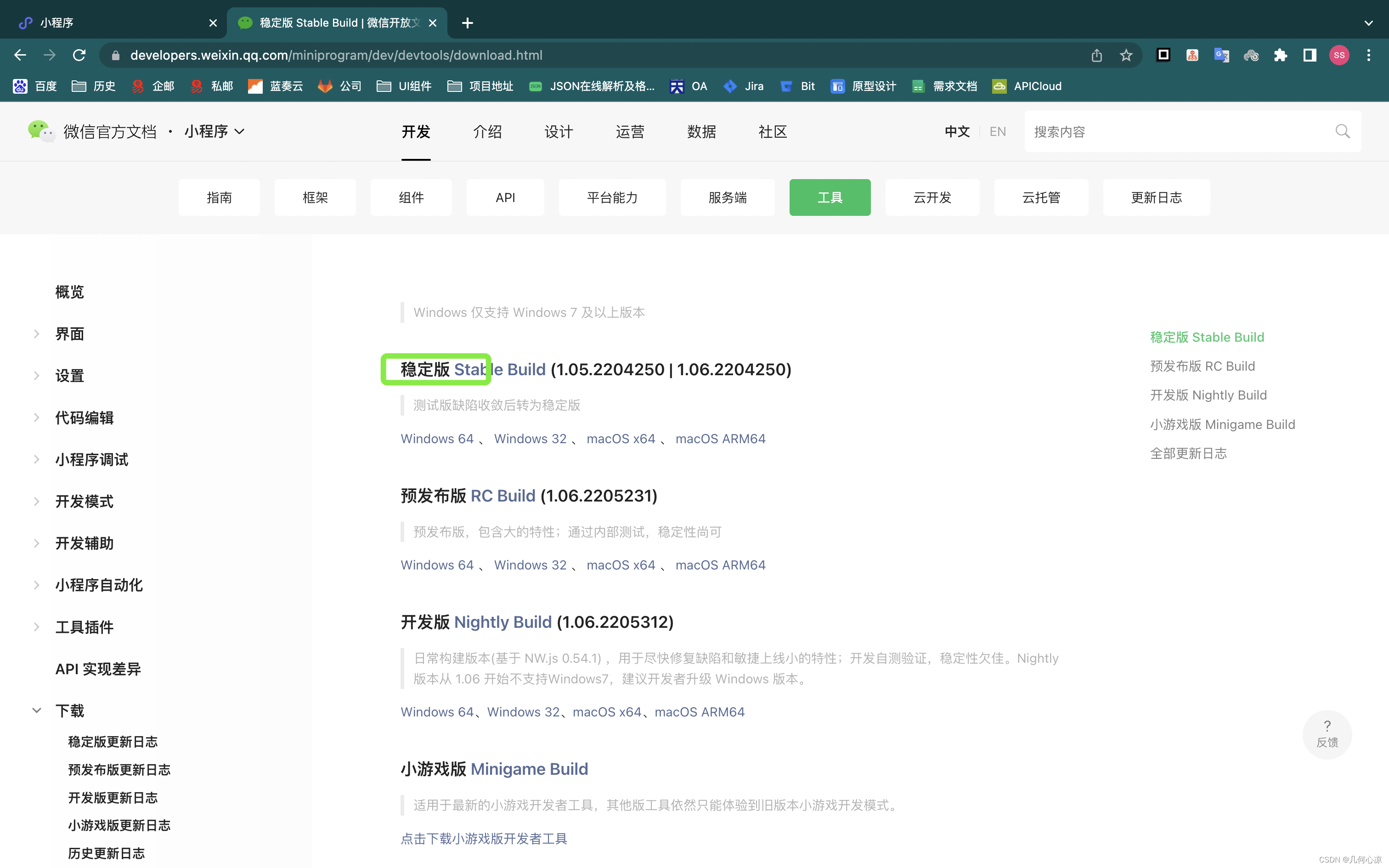The width and height of the screenshot is (1389, 868).
Task: Select the 框架 sub-tab
Action: pyautogui.click(x=315, y=197)
